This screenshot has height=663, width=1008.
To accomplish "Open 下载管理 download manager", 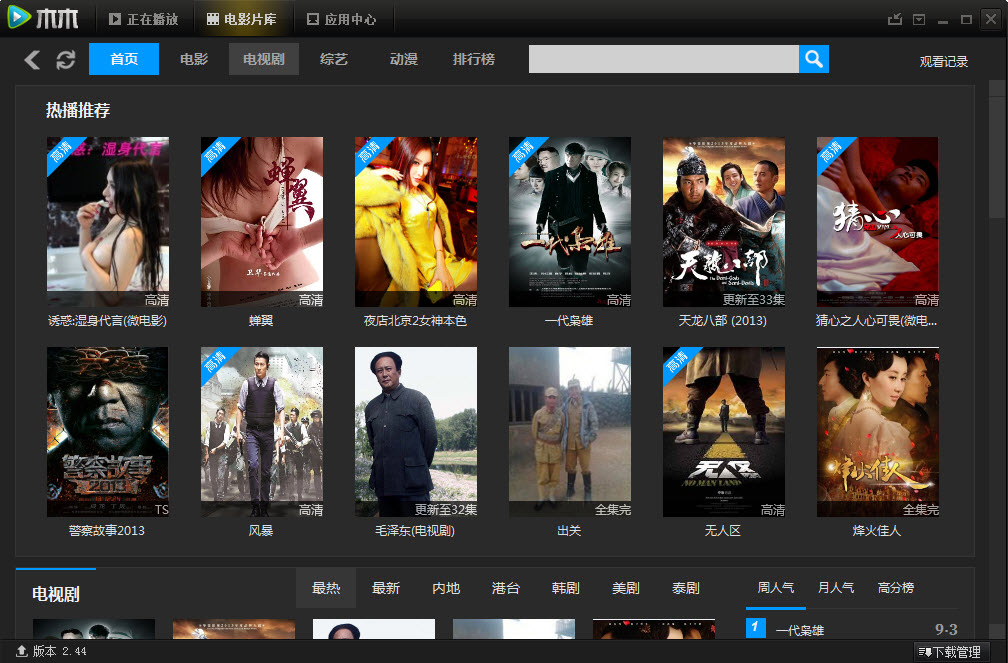I will click(x=950, y=652).
